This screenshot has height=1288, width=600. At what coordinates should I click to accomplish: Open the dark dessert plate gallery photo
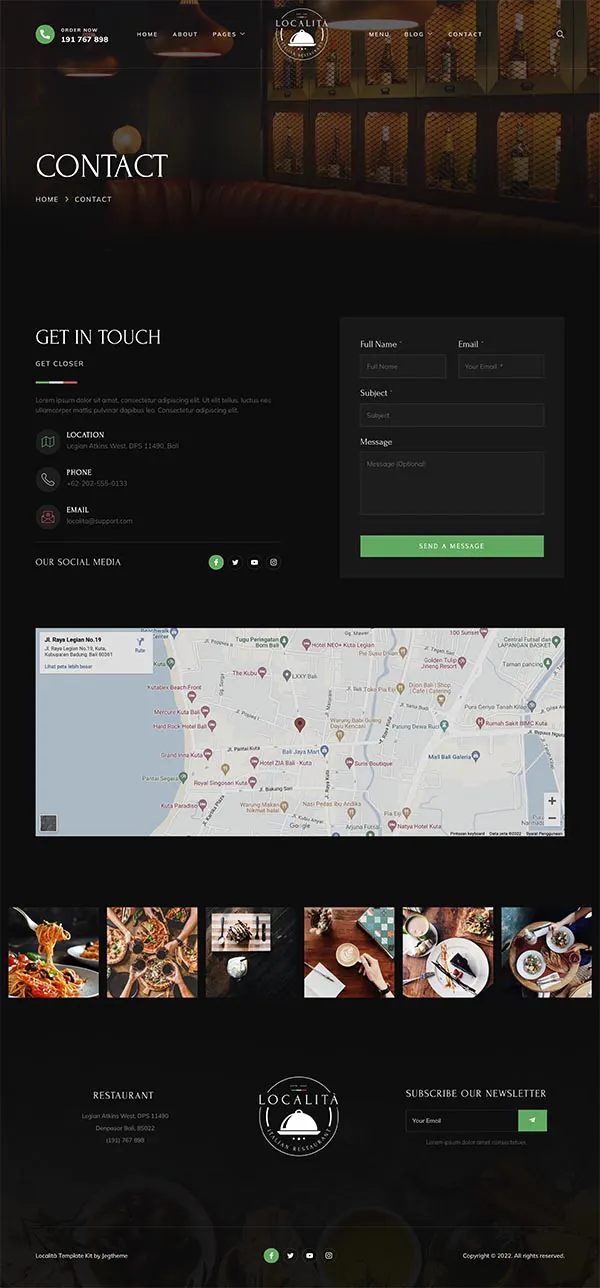(x=251, y=952)
